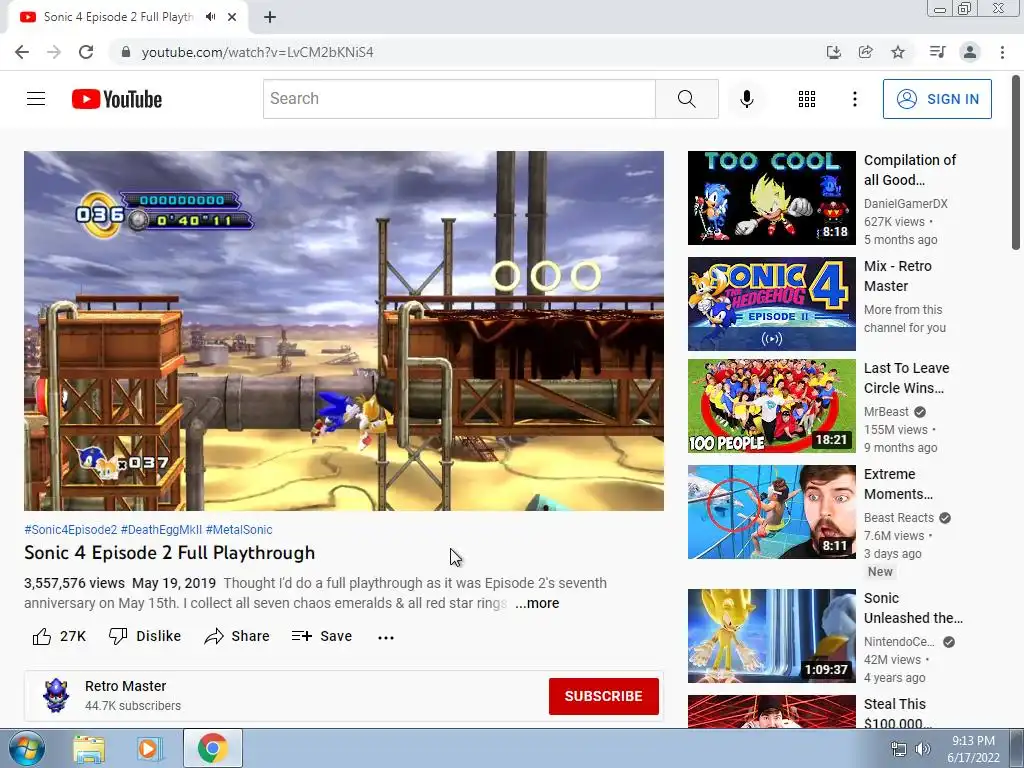1024x768 pixels.
Task: Click the page vertical scrollbar
Action: pyautogui.click(x=1016, y=163)
